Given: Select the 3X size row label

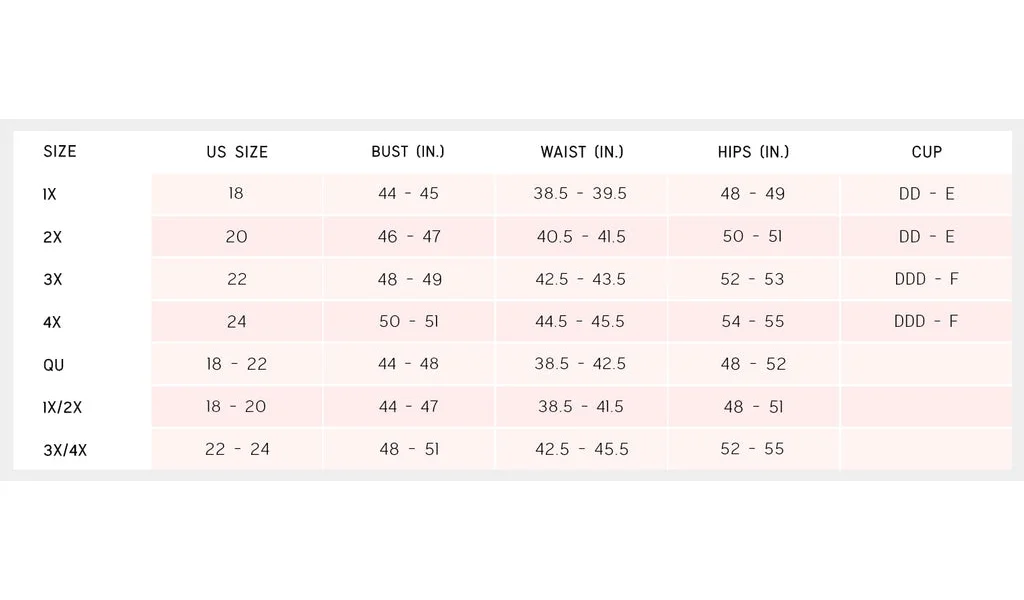Looking at the screenshot, I should (x=53, y=279).
